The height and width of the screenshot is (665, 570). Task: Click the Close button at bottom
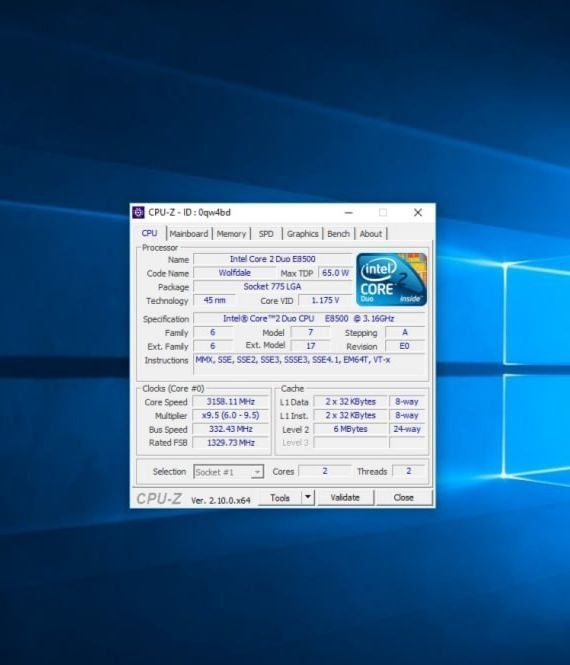coord(404,497)
